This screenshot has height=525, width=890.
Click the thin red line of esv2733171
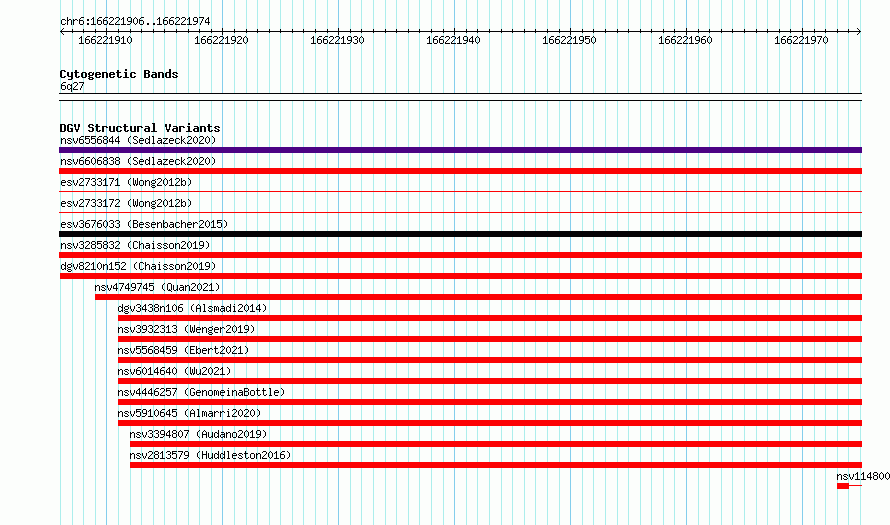click(460, 192)
